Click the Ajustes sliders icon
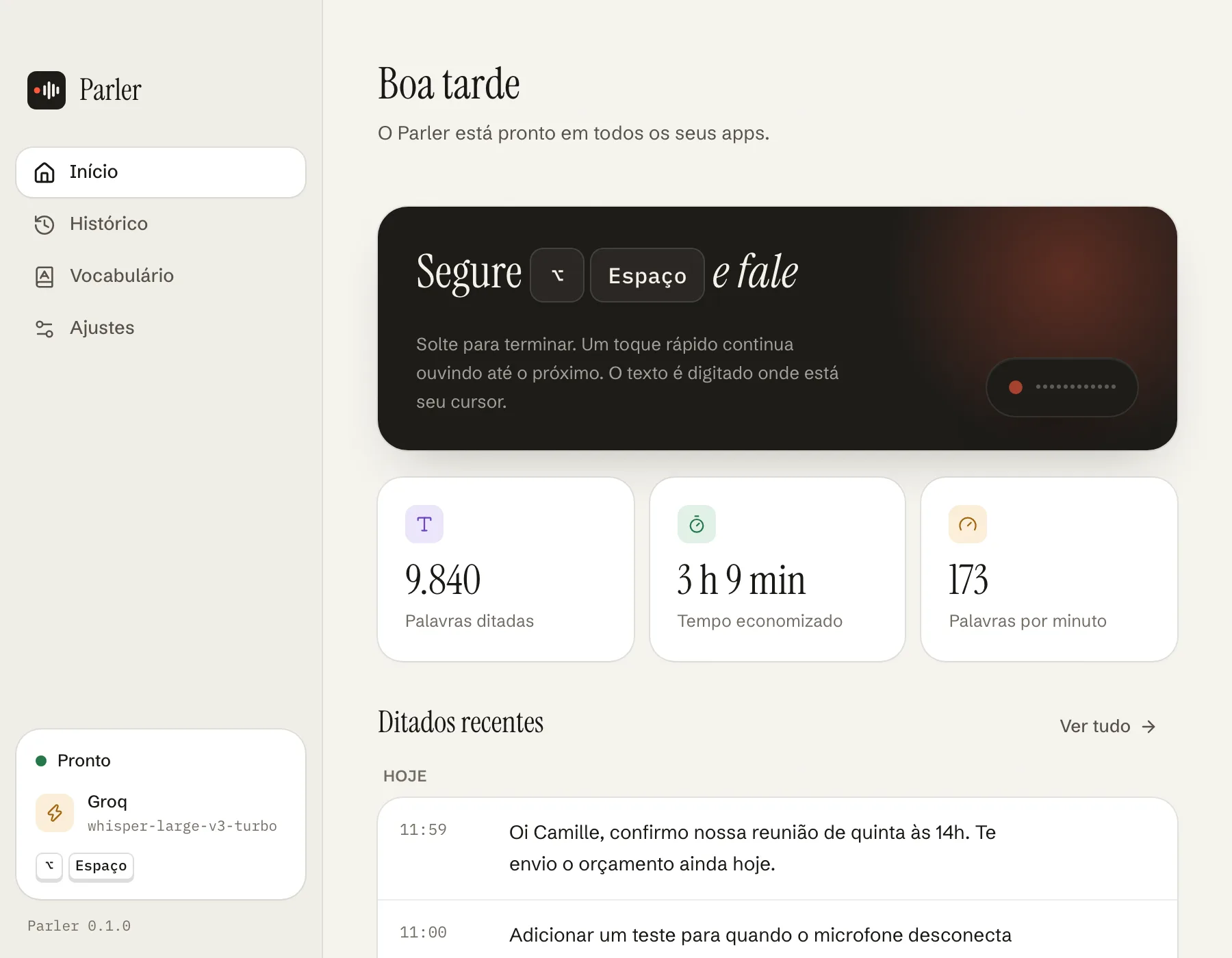Image resolution: width=1232 pixels, height=958 pixels. pos(44,328)
